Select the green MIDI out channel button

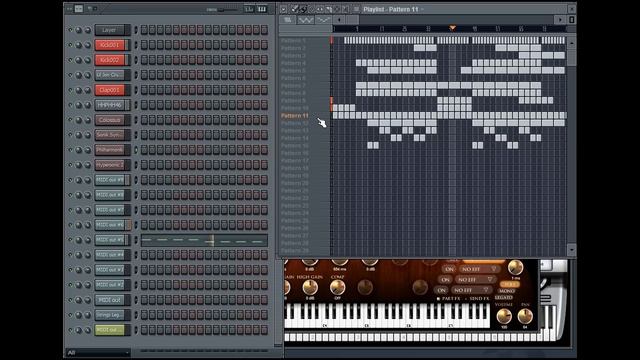pos(109,330)
